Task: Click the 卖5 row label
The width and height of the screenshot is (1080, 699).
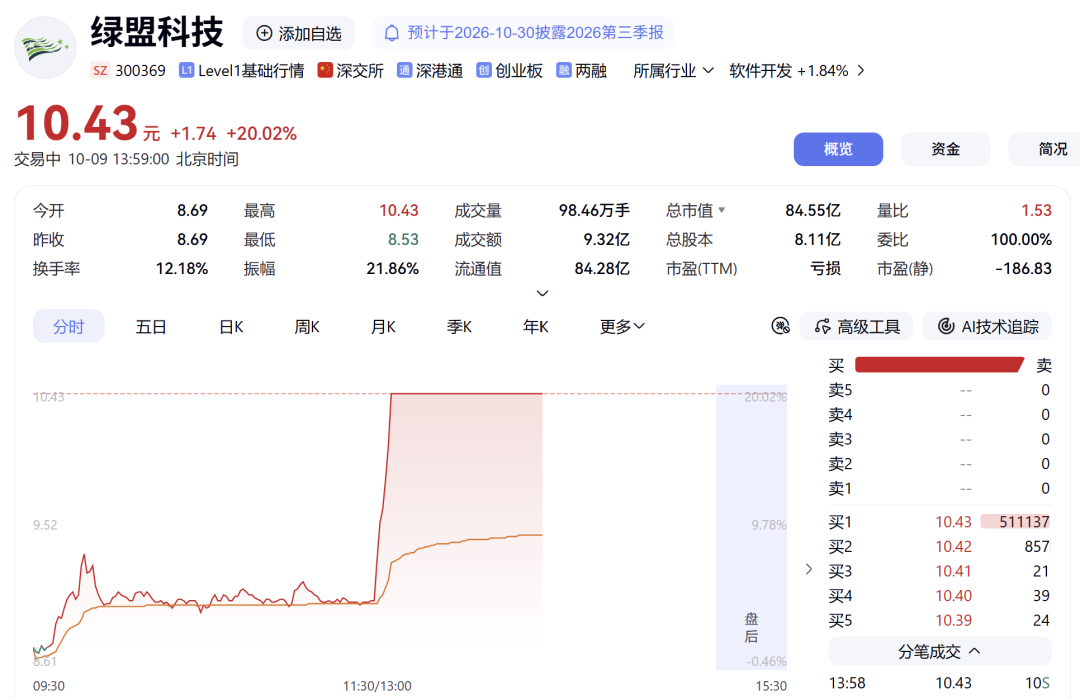Action: tap(840, 390)
